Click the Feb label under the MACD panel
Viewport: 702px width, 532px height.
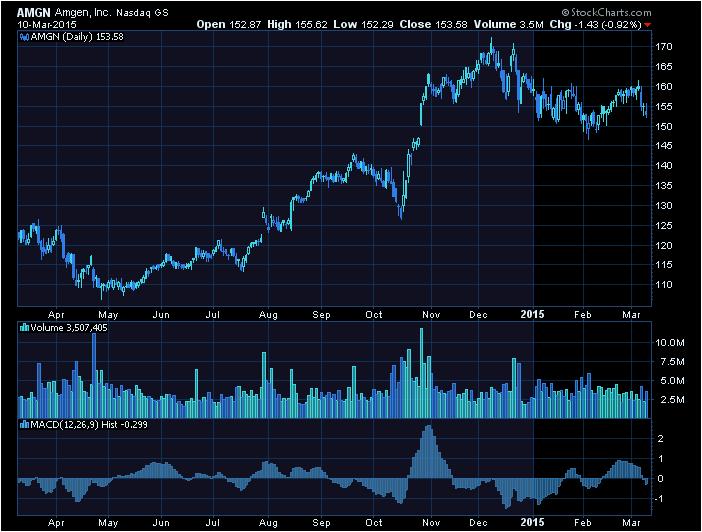(583, 523)
